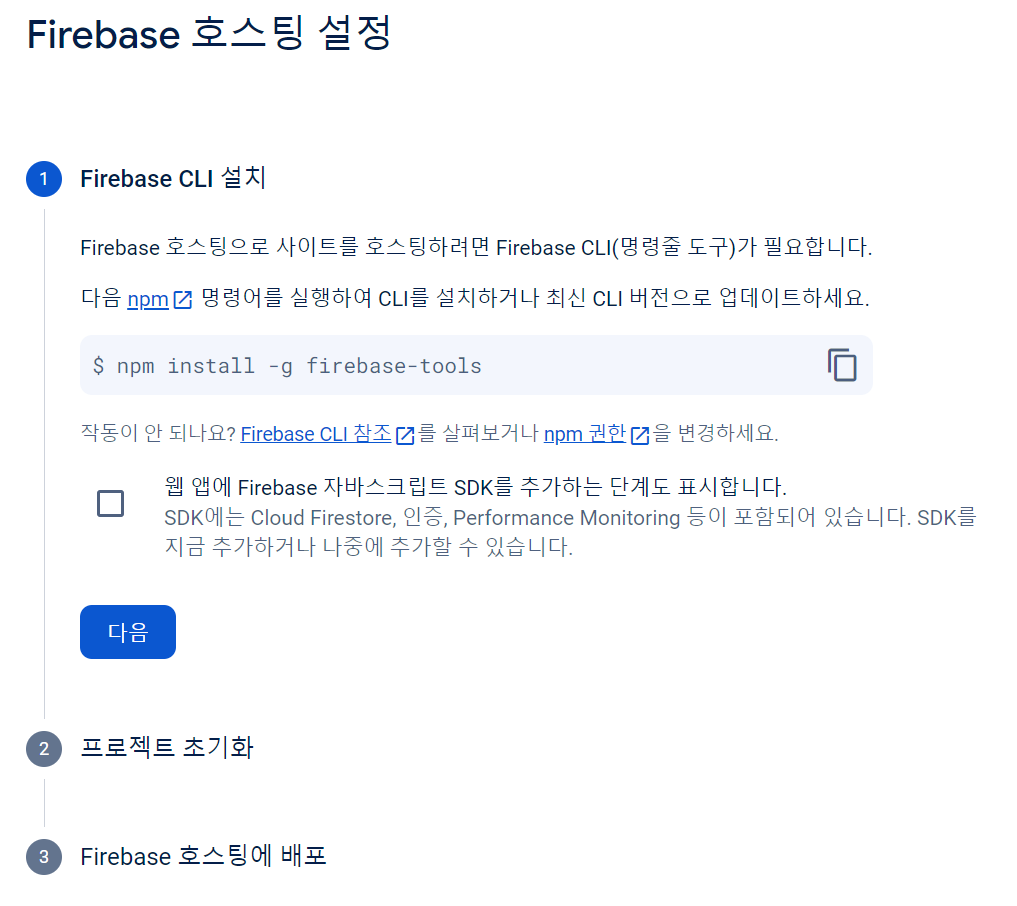This screenshot has height=906, width=1017.
Task: Click the step 3 circle indicator
Action: [44, 856]
